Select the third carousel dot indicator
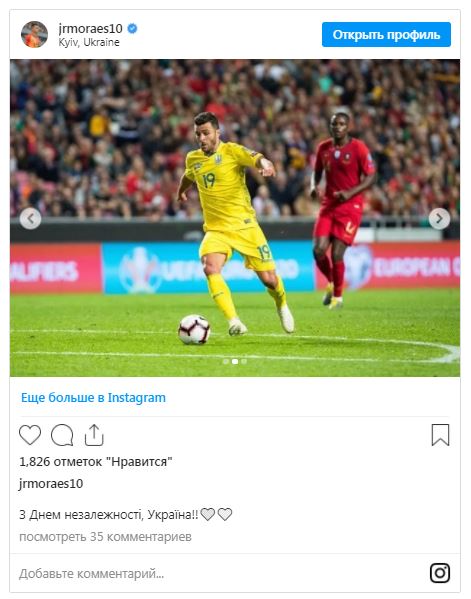 click(244, 361)
